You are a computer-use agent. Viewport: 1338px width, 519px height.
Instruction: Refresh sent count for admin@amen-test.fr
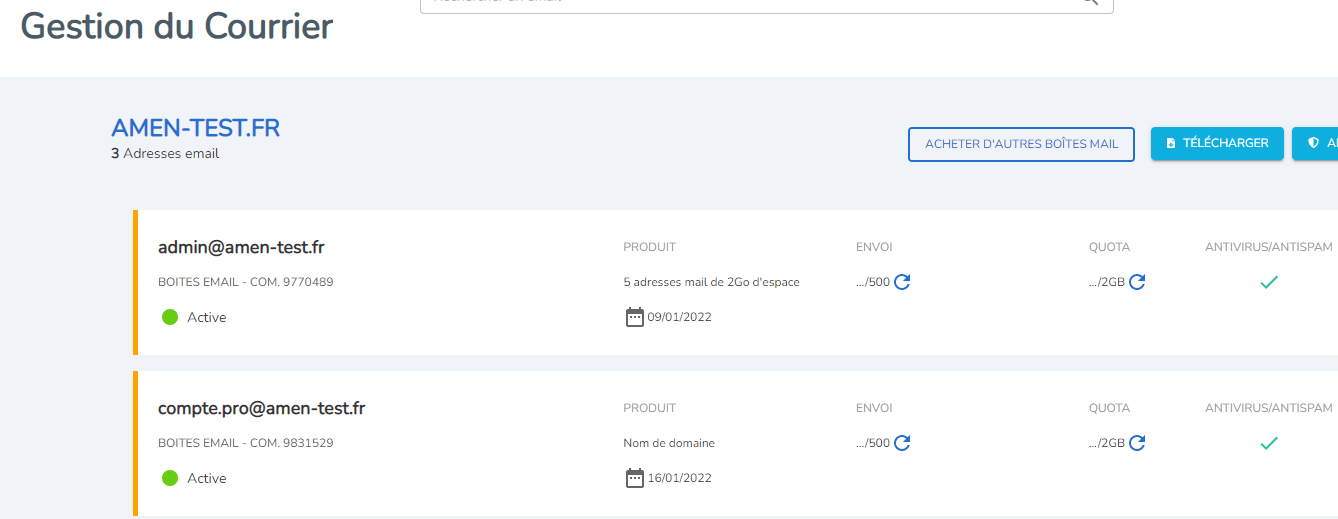point(902,282)
